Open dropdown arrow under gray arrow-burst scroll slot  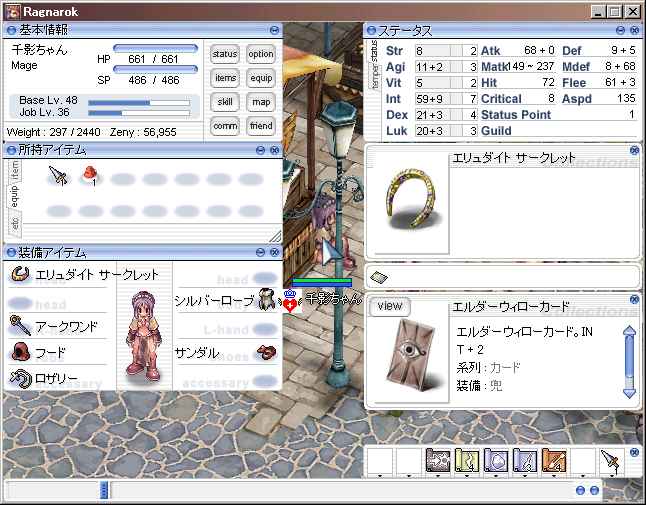click(438, 475)
